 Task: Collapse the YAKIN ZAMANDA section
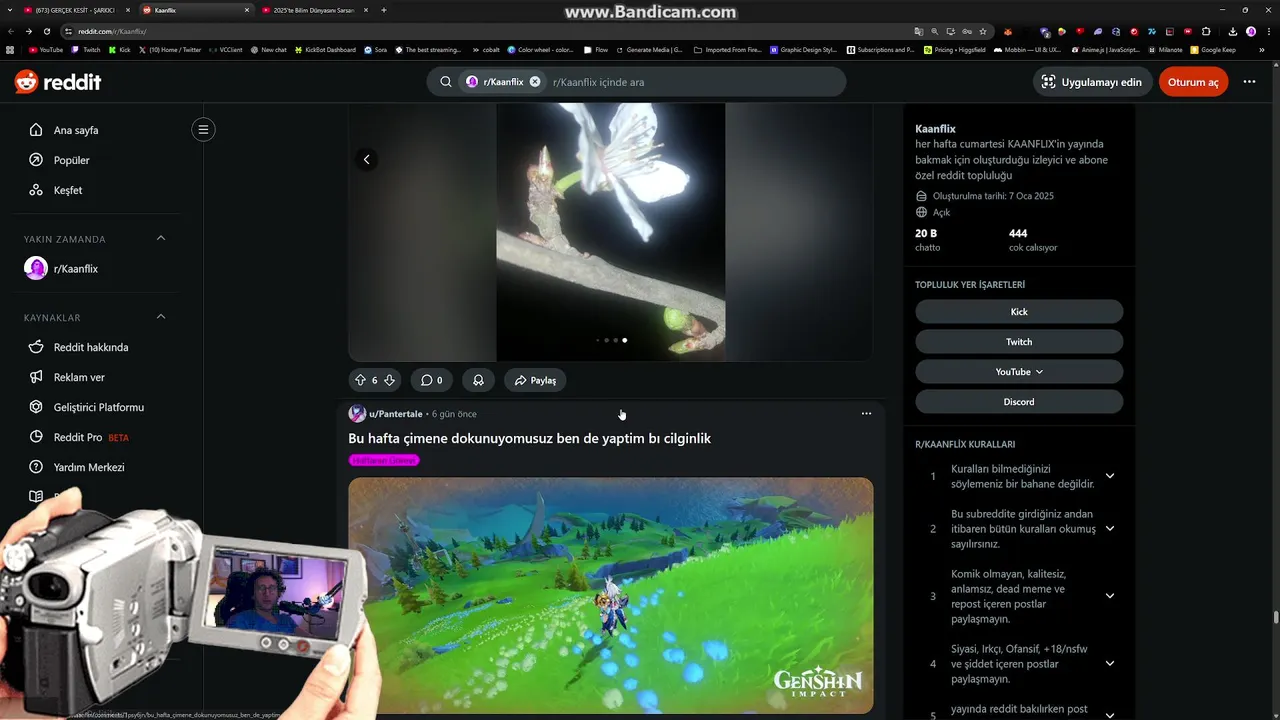(x=161, y=238)
